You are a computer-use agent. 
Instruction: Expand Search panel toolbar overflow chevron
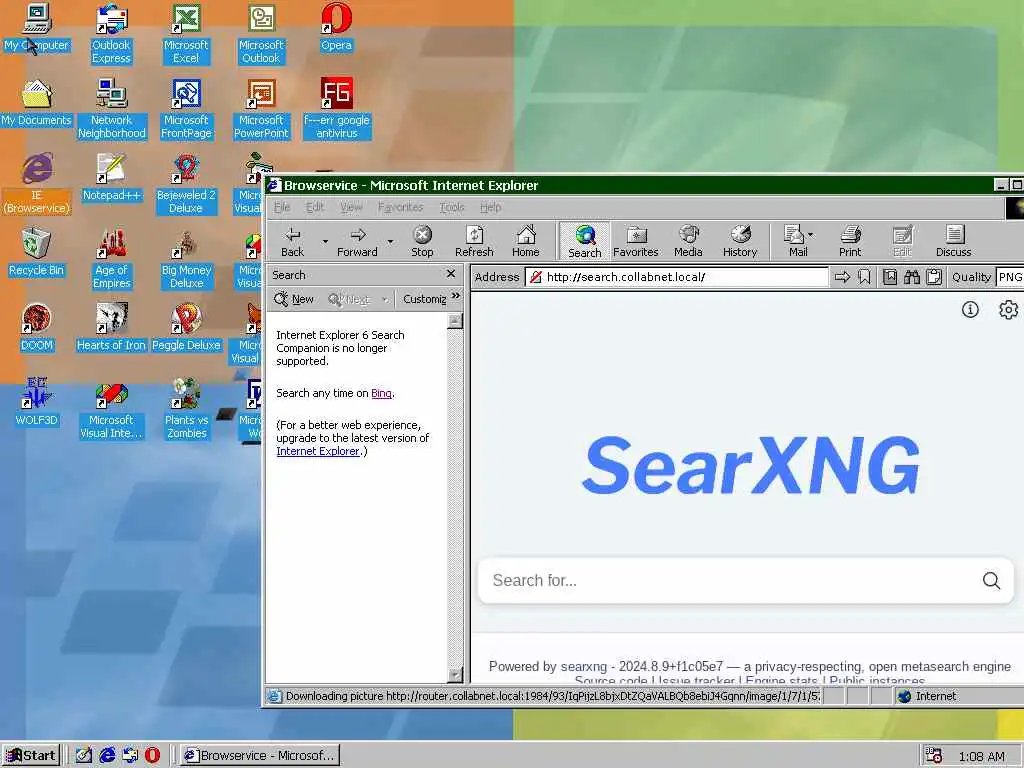click(x=456, y=296)
